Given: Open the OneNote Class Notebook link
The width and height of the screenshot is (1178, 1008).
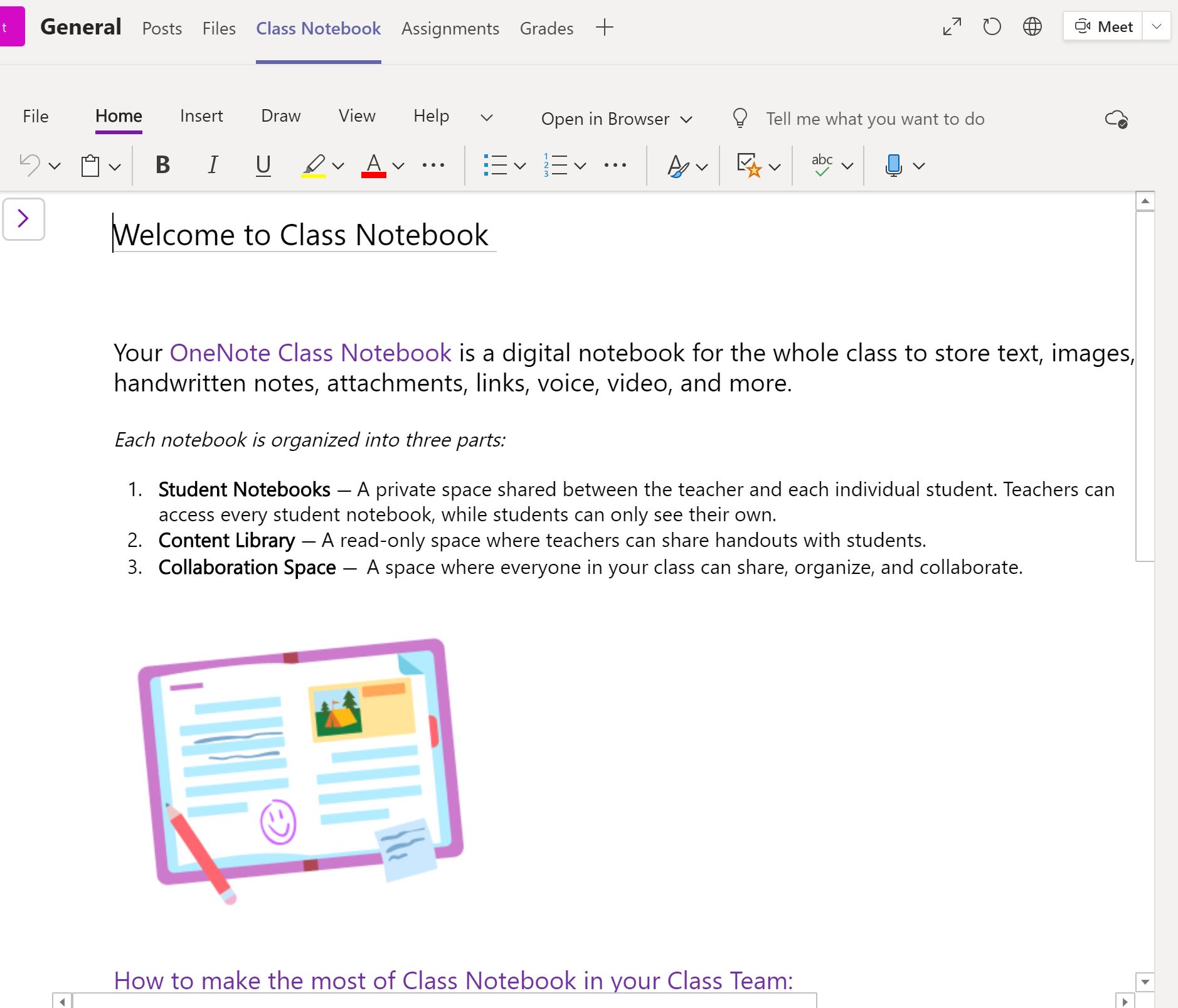Looking at the screenshot, I should 310,353.
